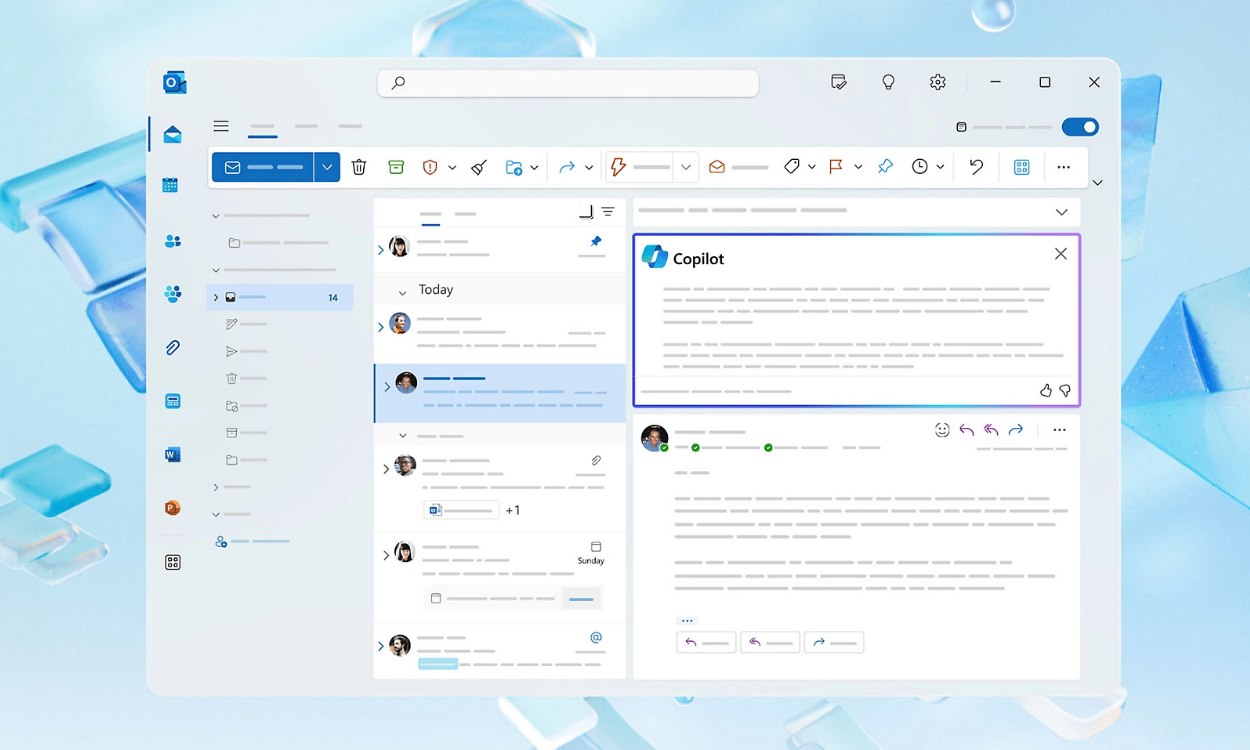Give Copilot's summary a thumbs up

[1045, 390]
